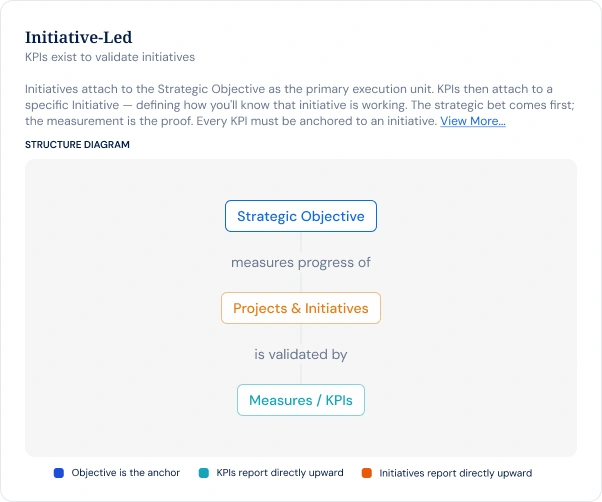This screenshot has height=502, width=602.
Task: Click the orange Initiatives legend swatch
Action: click(x=367, y=473)
